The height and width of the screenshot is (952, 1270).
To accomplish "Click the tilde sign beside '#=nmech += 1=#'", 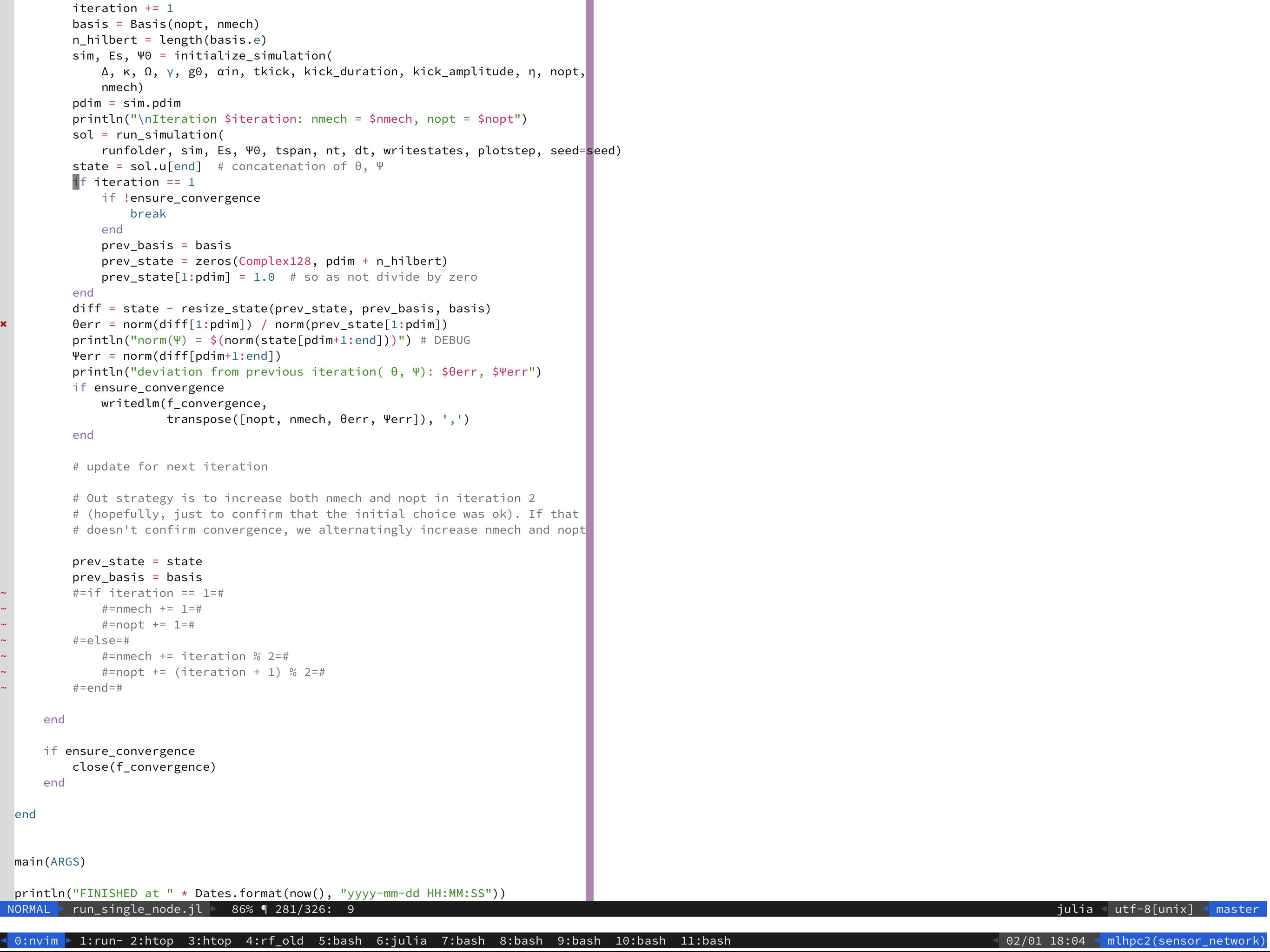I will tap(3, 608).
